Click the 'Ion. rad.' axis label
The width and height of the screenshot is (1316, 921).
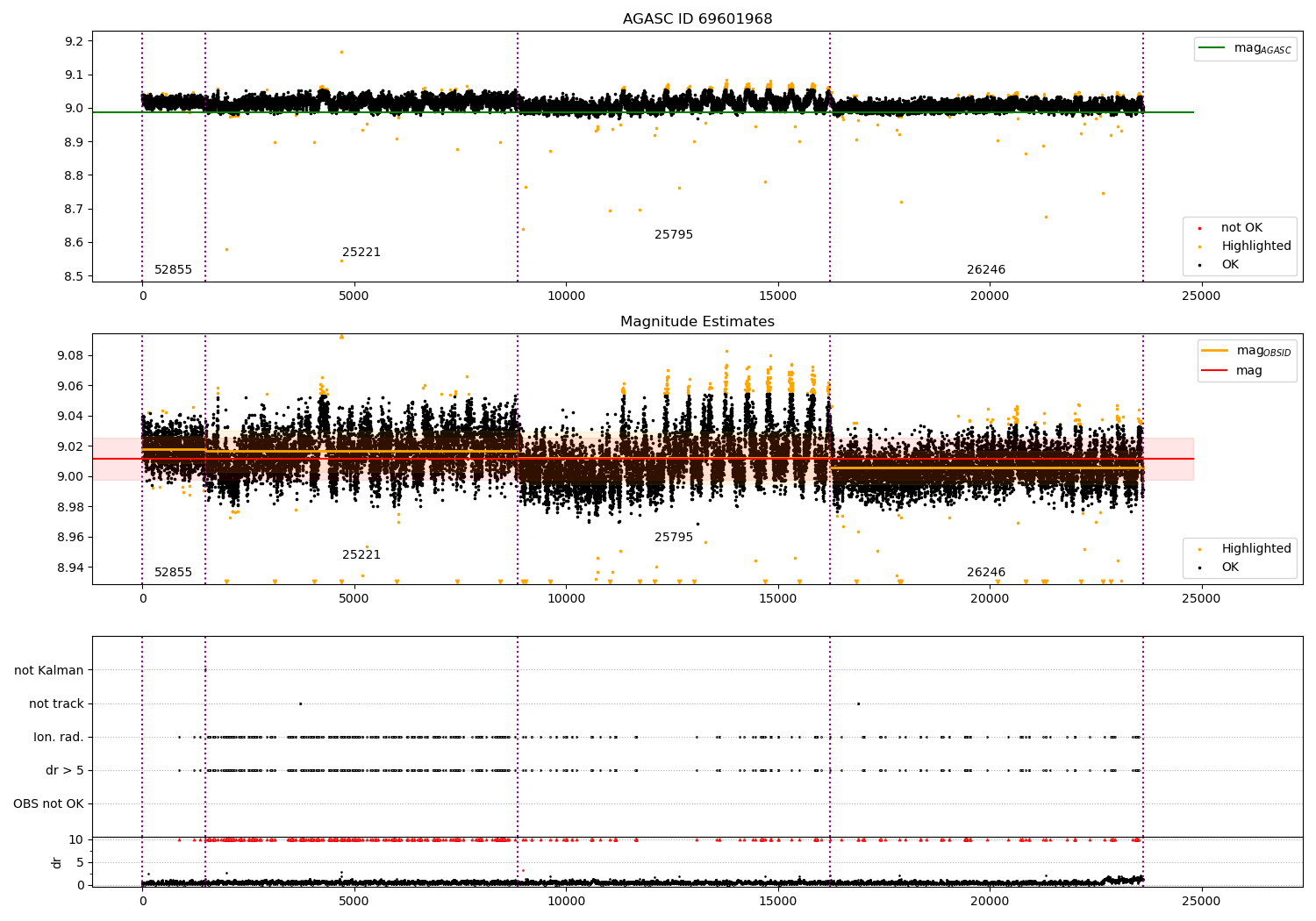click(x=59, y=738)
